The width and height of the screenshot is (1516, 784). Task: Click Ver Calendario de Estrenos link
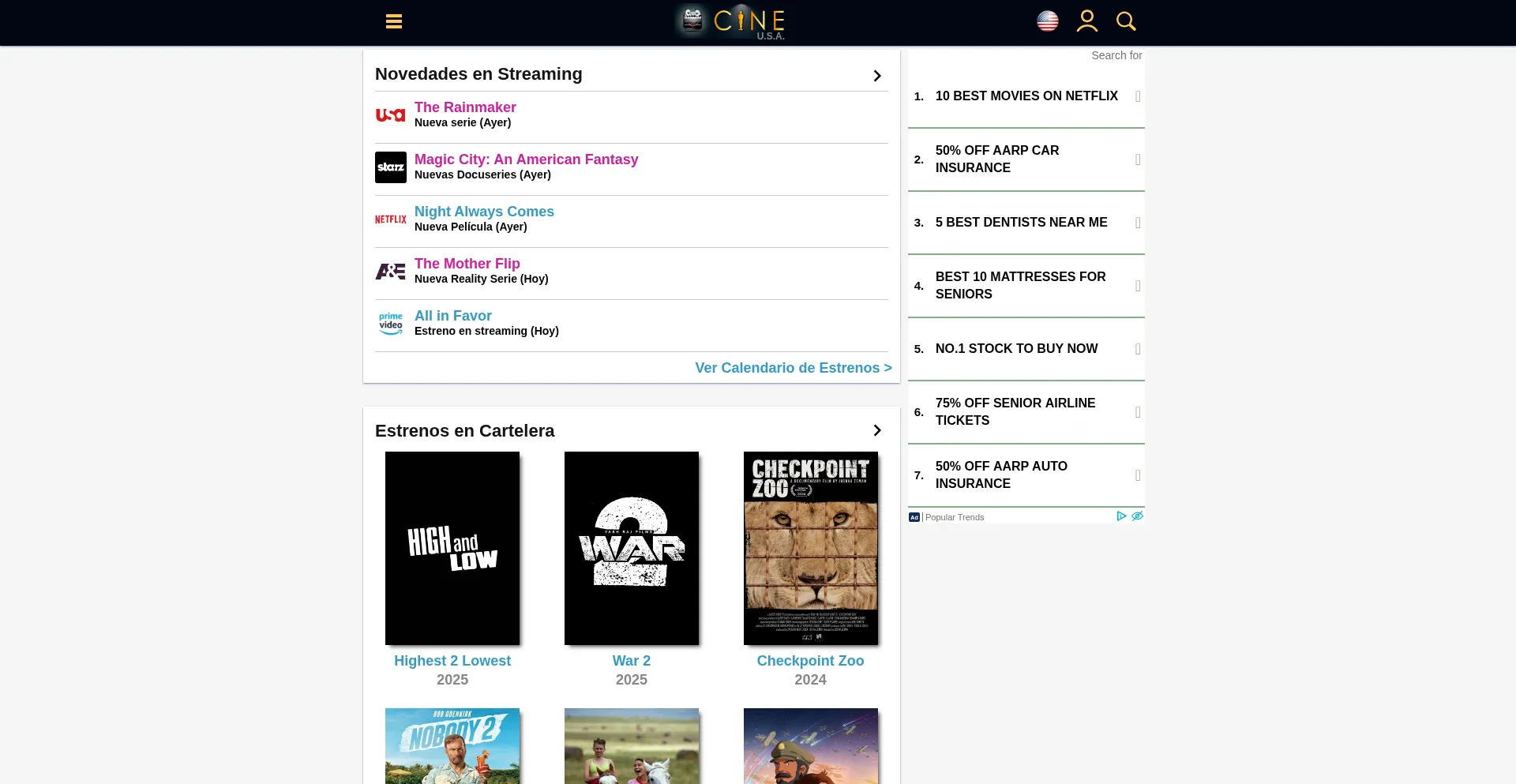[794, 368]
